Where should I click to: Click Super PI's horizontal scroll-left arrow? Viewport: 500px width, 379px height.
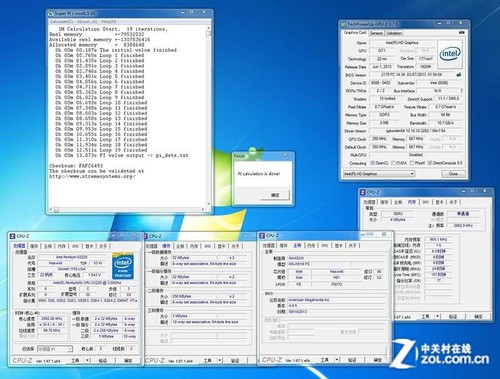click(x=51, y=209)
